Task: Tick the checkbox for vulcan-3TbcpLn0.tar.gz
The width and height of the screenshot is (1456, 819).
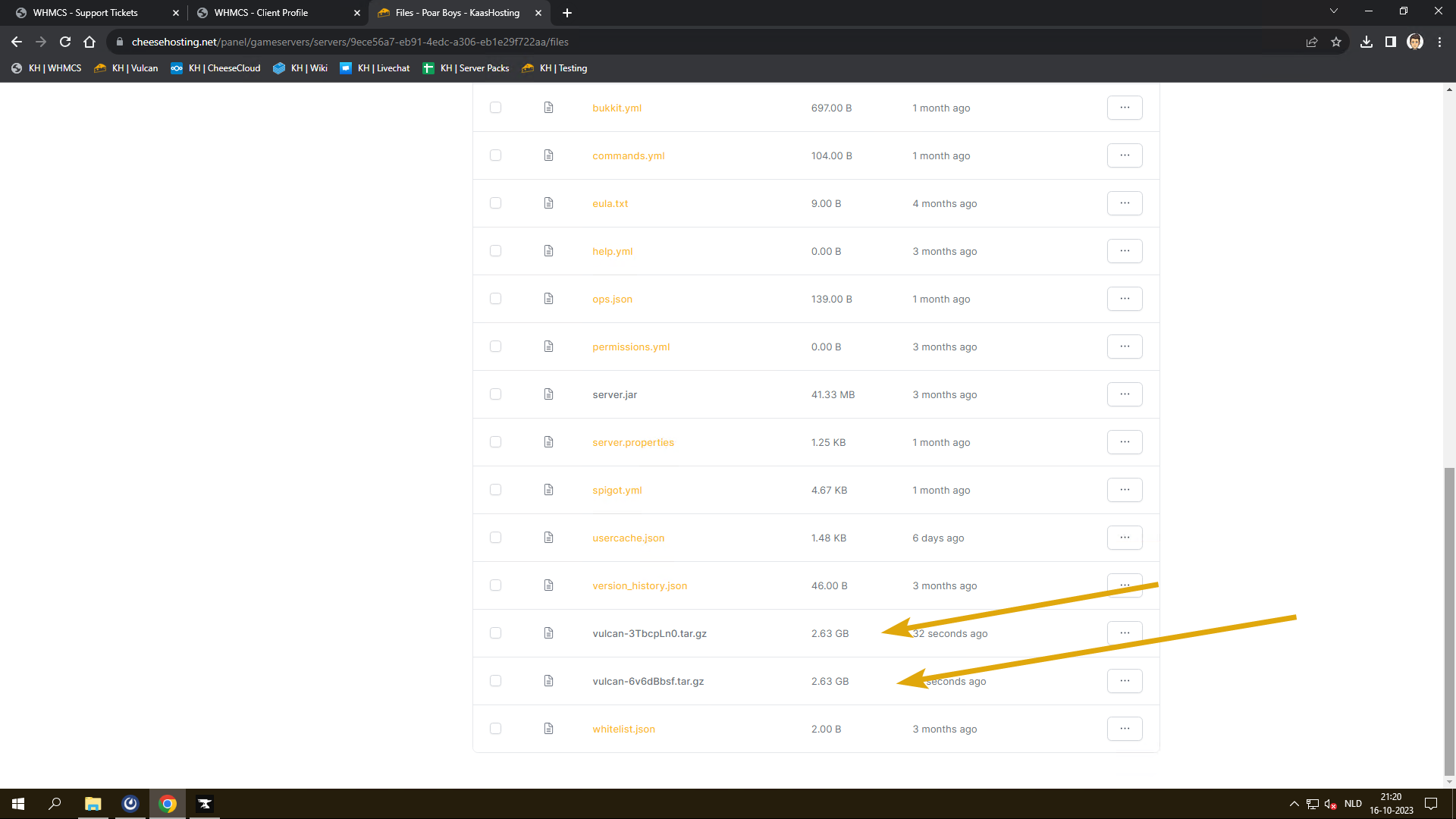Action: point(495,633)
